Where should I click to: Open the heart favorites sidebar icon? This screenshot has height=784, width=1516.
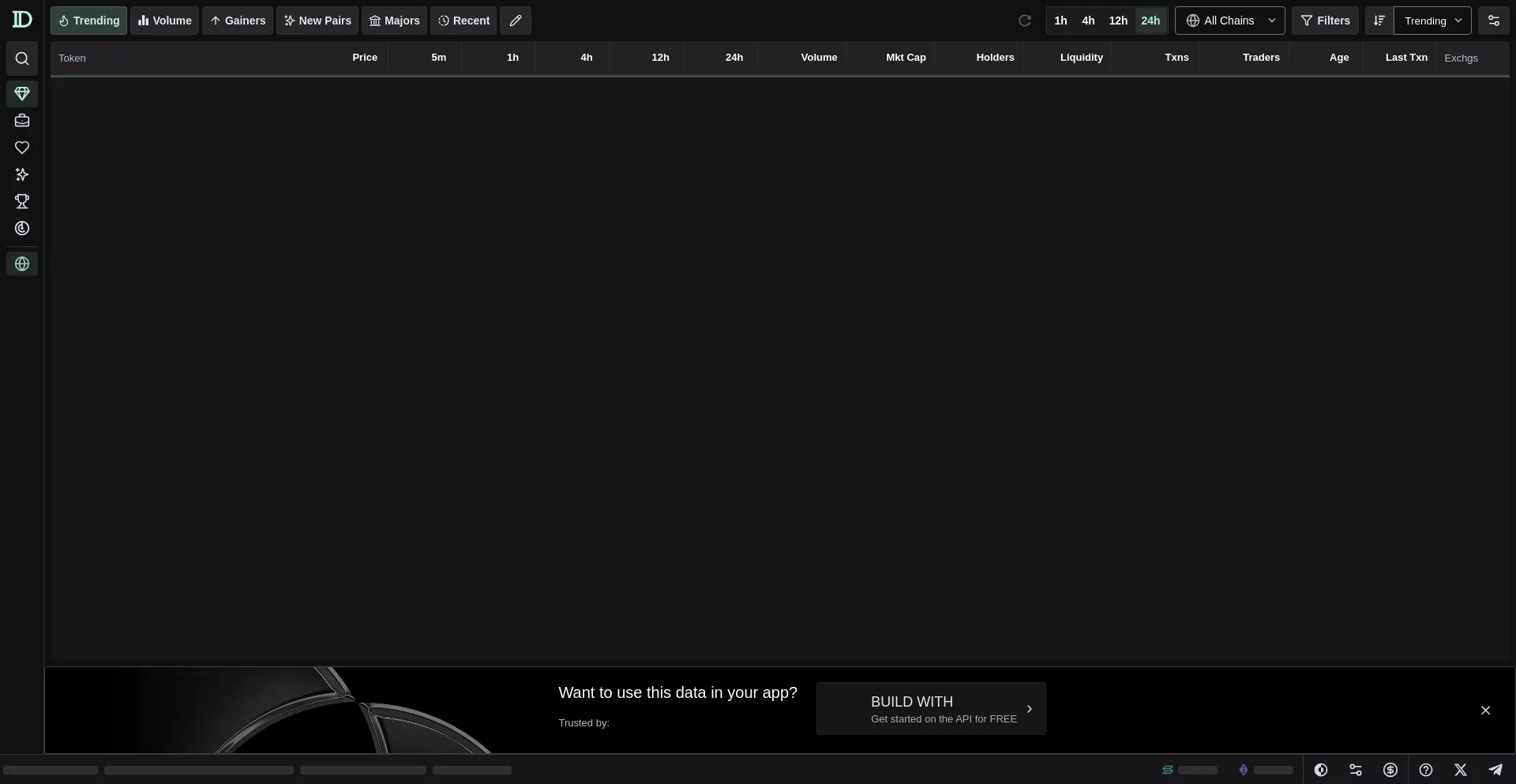click(22, 148)
